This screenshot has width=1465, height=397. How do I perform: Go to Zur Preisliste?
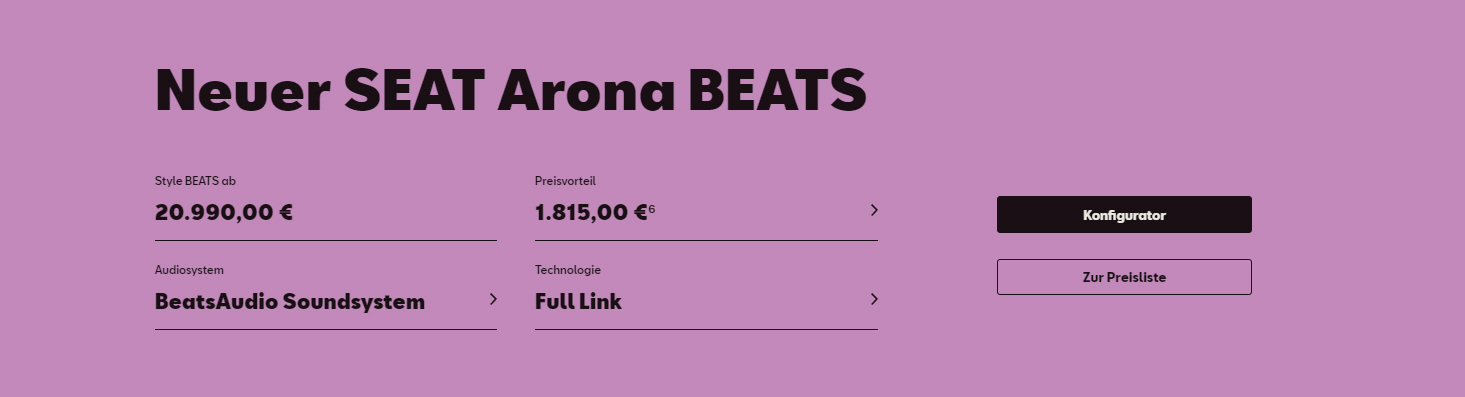(1124, 277)
